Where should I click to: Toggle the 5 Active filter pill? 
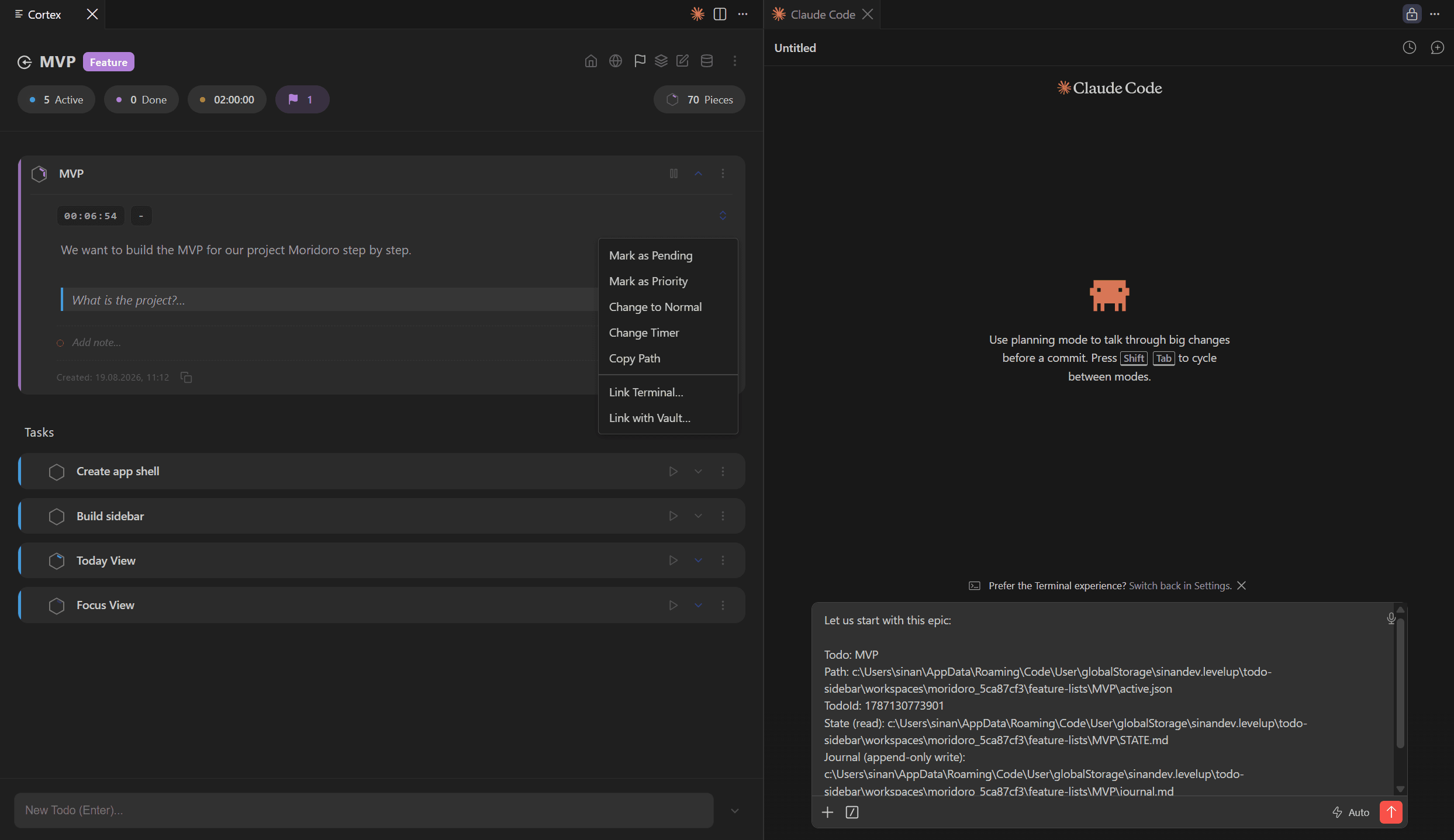pos(57,99)
